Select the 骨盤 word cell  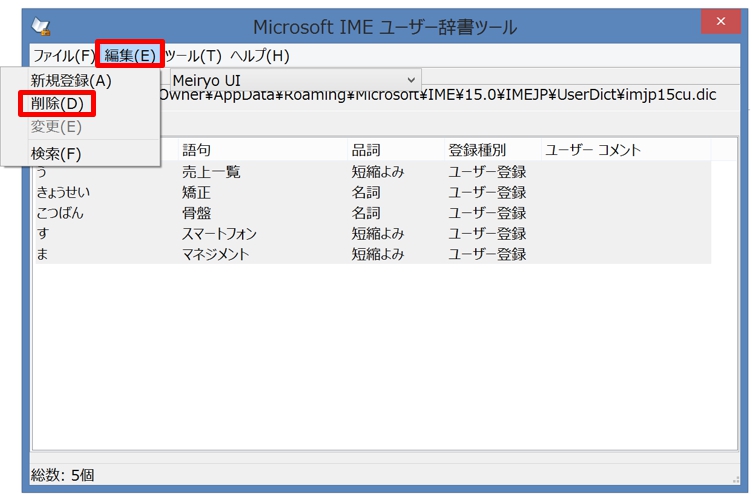197,213
